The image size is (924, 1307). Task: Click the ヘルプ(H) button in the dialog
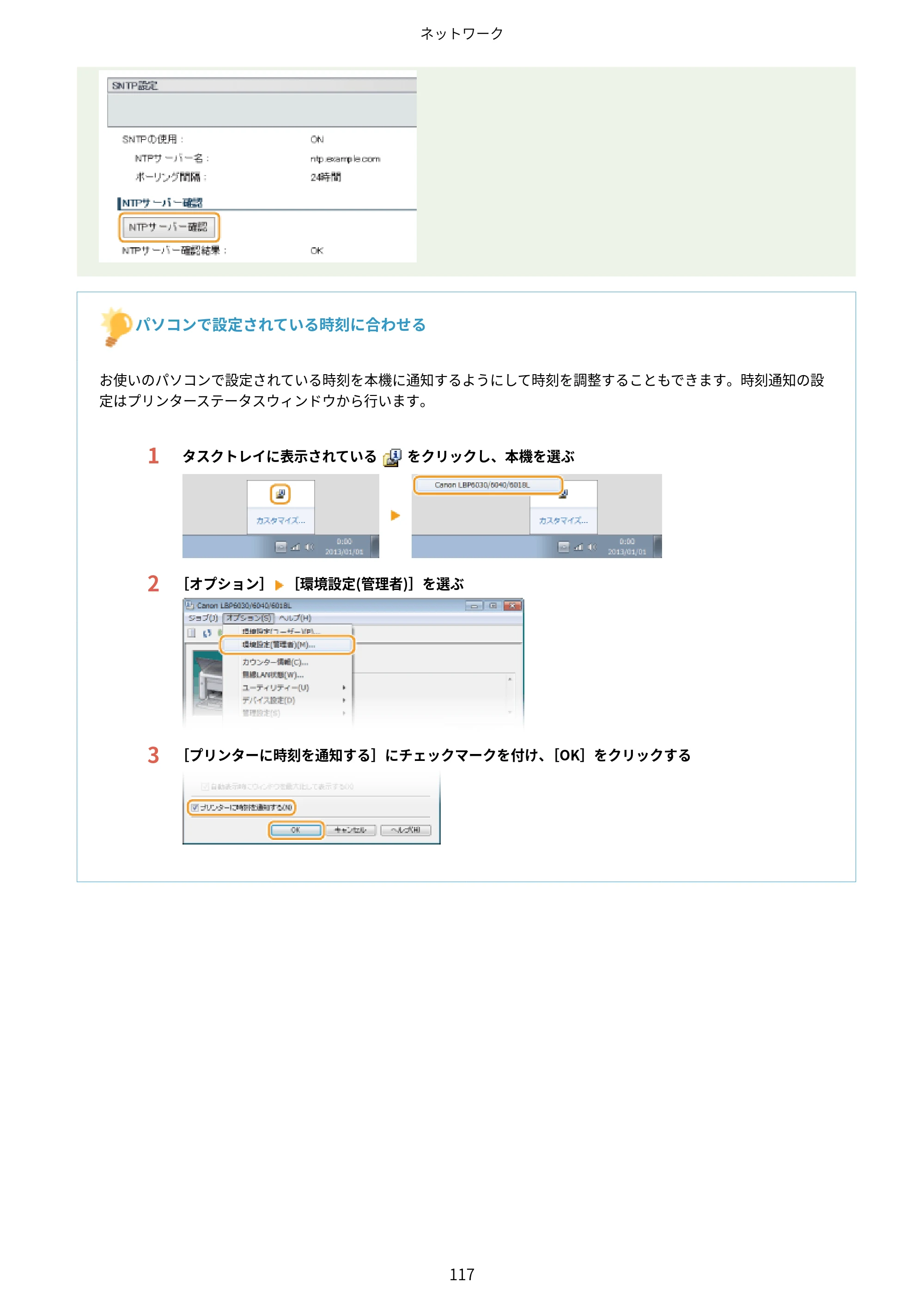(405, 830)
